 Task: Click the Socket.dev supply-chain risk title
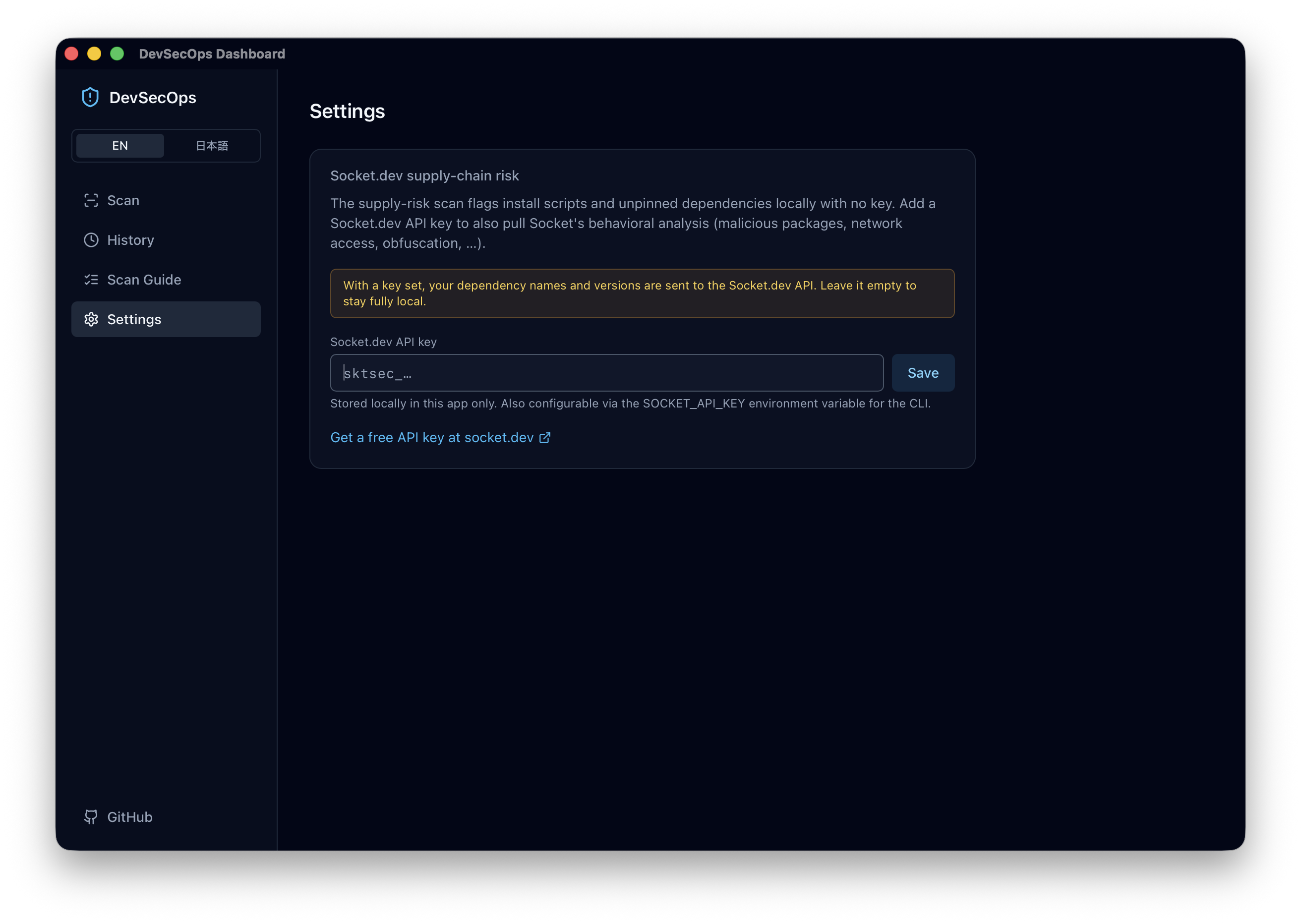(424, 176)
